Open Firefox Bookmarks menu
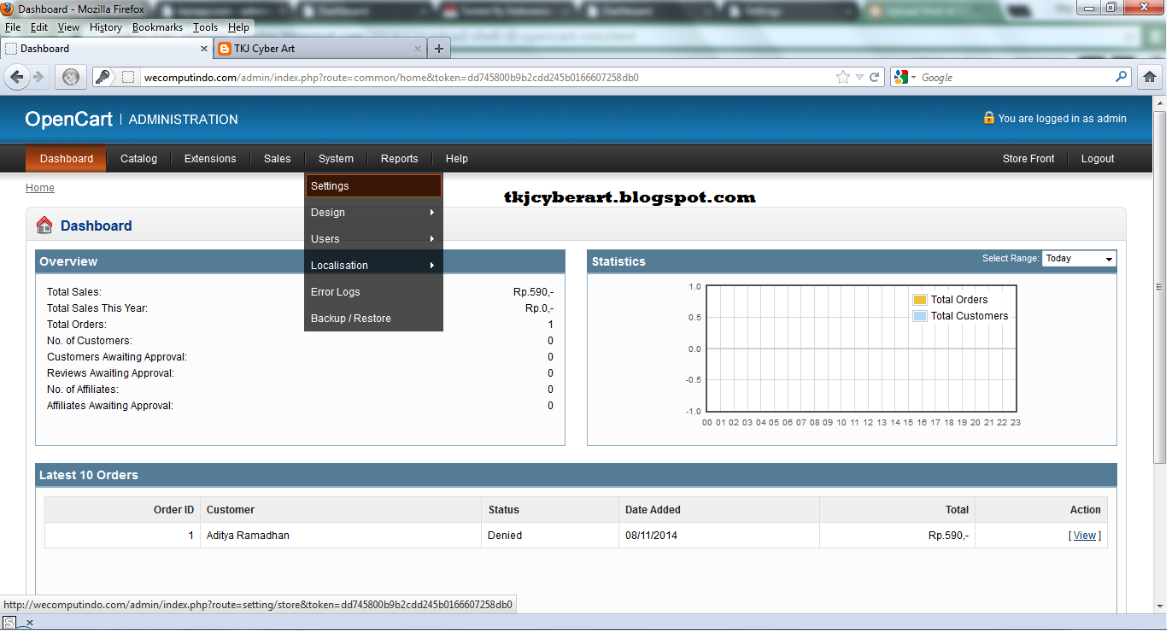The height and width of the screenshot is (631, 1167). click(x=157, y=28)
